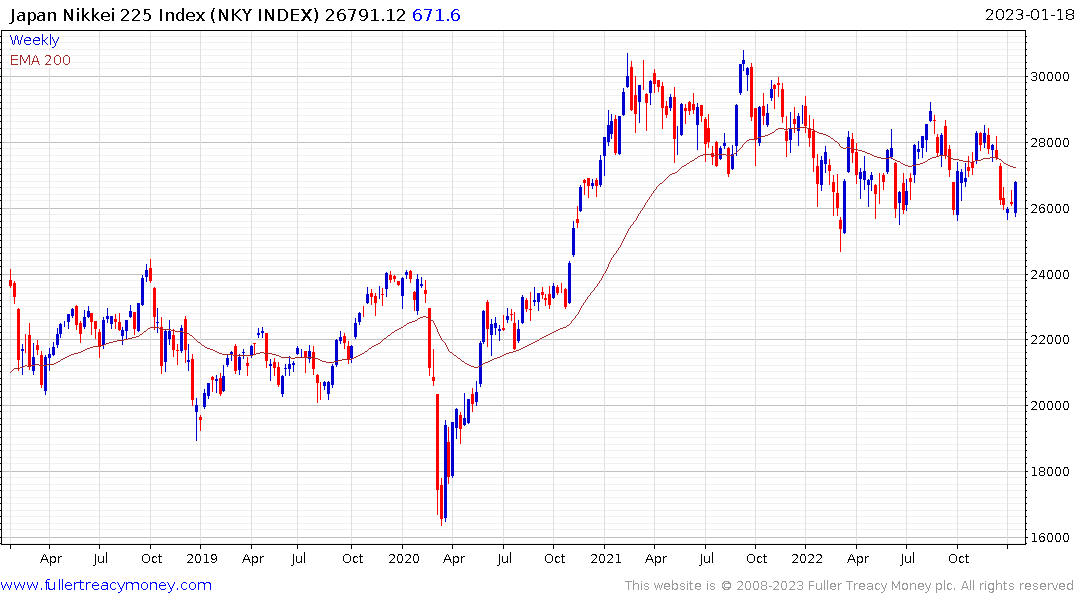Click the 24000 y-axis label
Screen dimensions: 1075x600
1050,274
